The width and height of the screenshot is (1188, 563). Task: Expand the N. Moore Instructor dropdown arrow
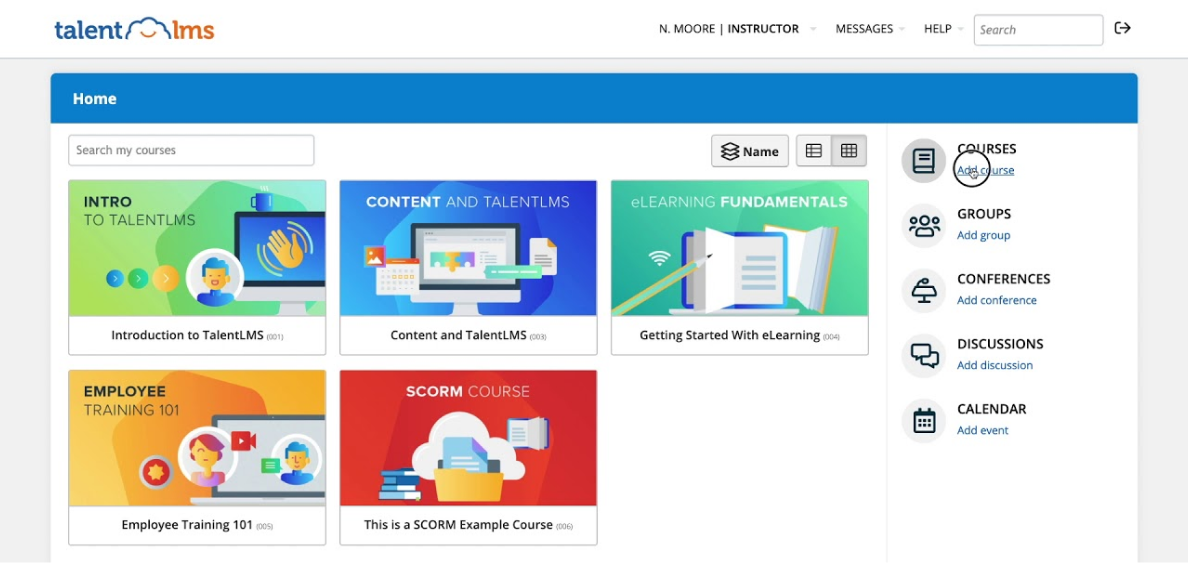point(813,30)
